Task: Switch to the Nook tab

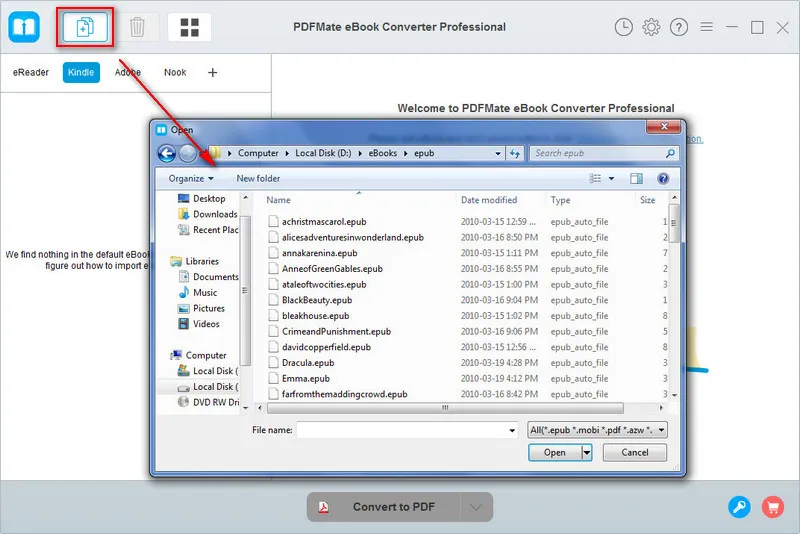Action: [175, 72]
